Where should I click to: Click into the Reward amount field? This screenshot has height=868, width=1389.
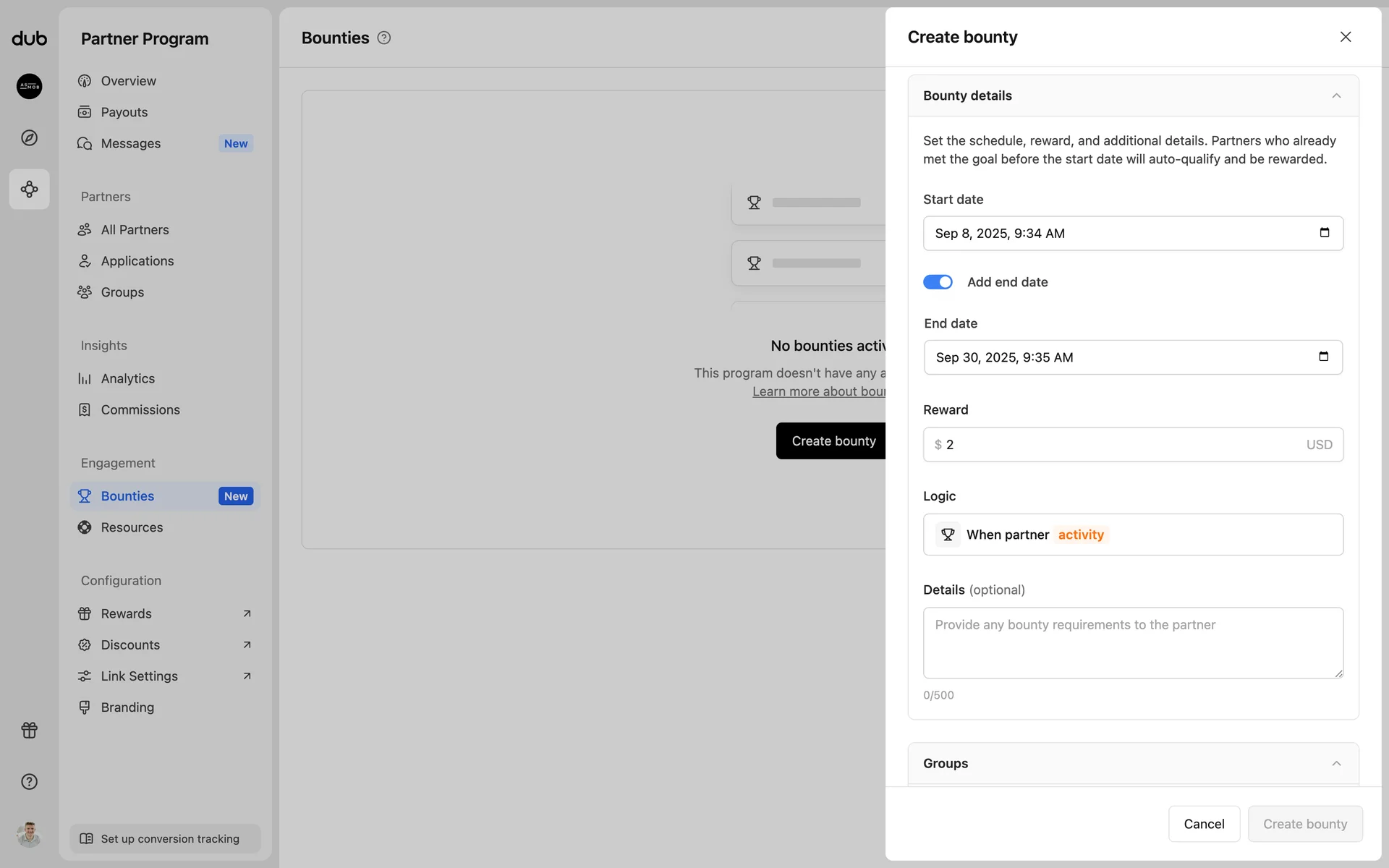tap(1121, 445)
